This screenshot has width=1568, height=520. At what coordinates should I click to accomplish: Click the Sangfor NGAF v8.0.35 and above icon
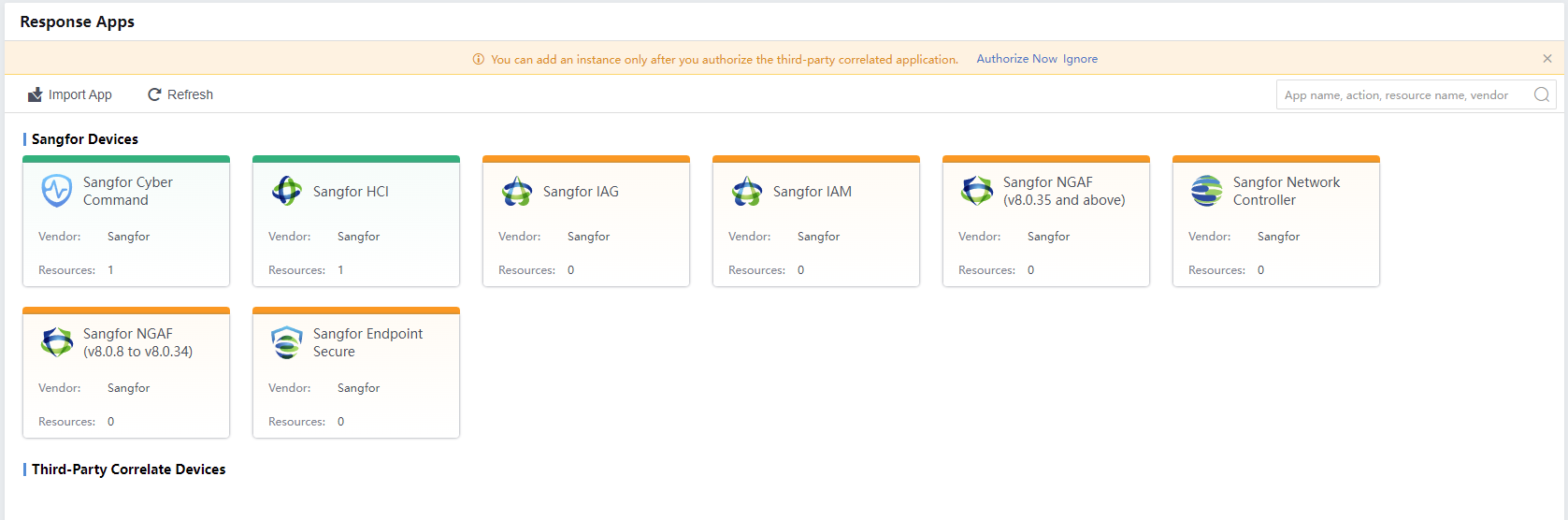977,191
